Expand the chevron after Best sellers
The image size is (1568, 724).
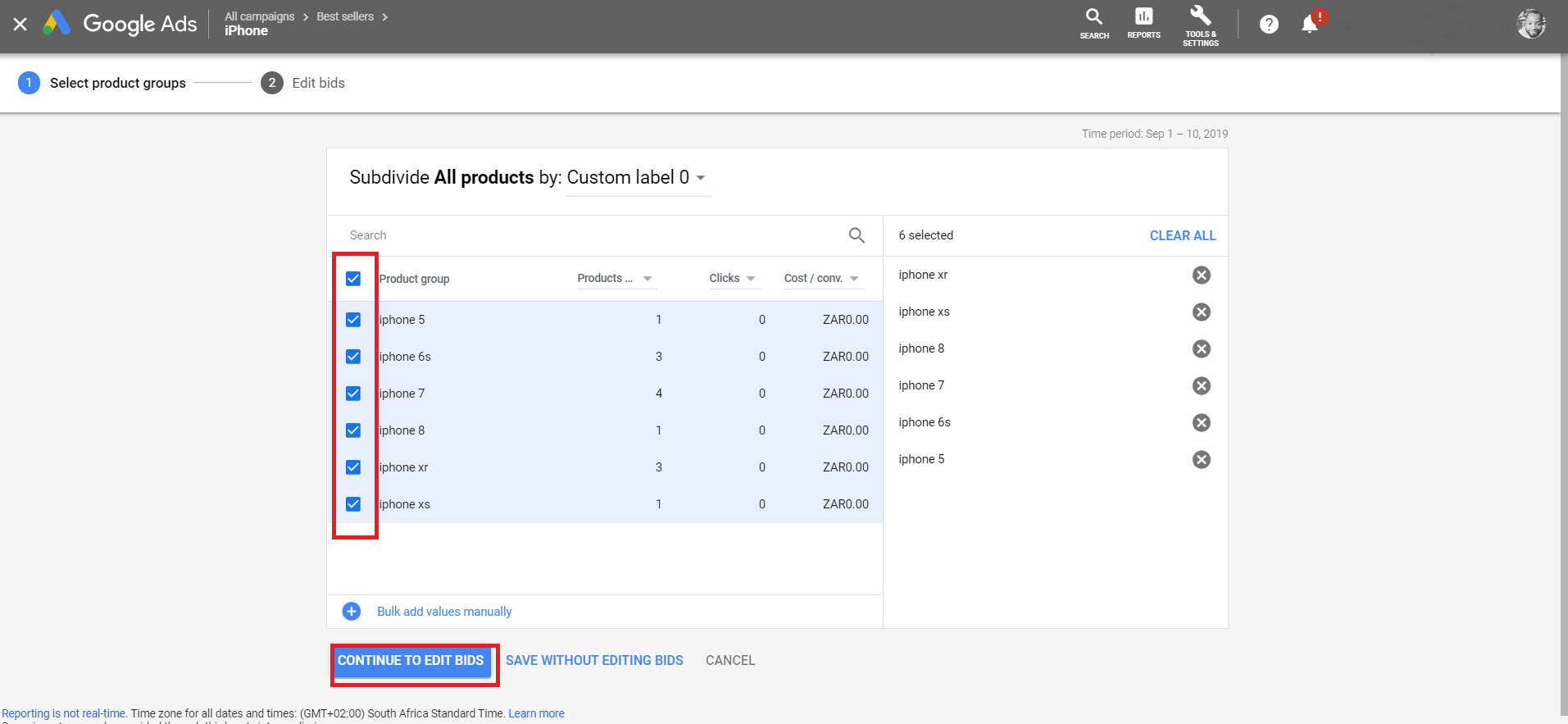[x=385, y=16]
